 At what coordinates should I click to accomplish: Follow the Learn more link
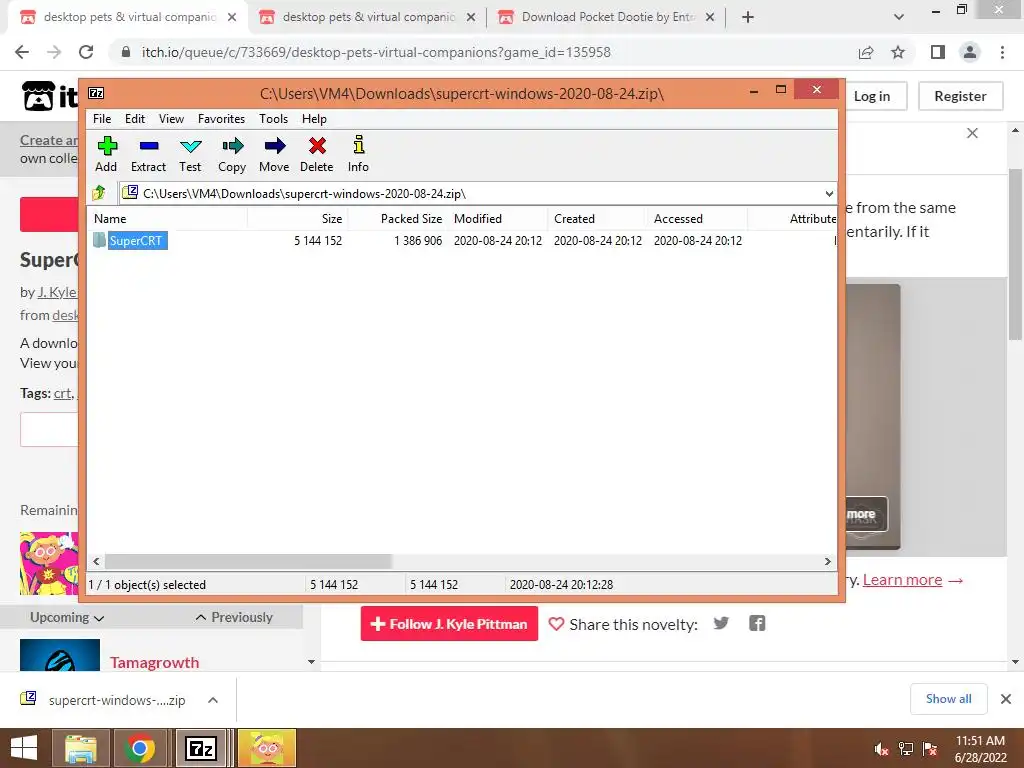click(x=902, y=580)
